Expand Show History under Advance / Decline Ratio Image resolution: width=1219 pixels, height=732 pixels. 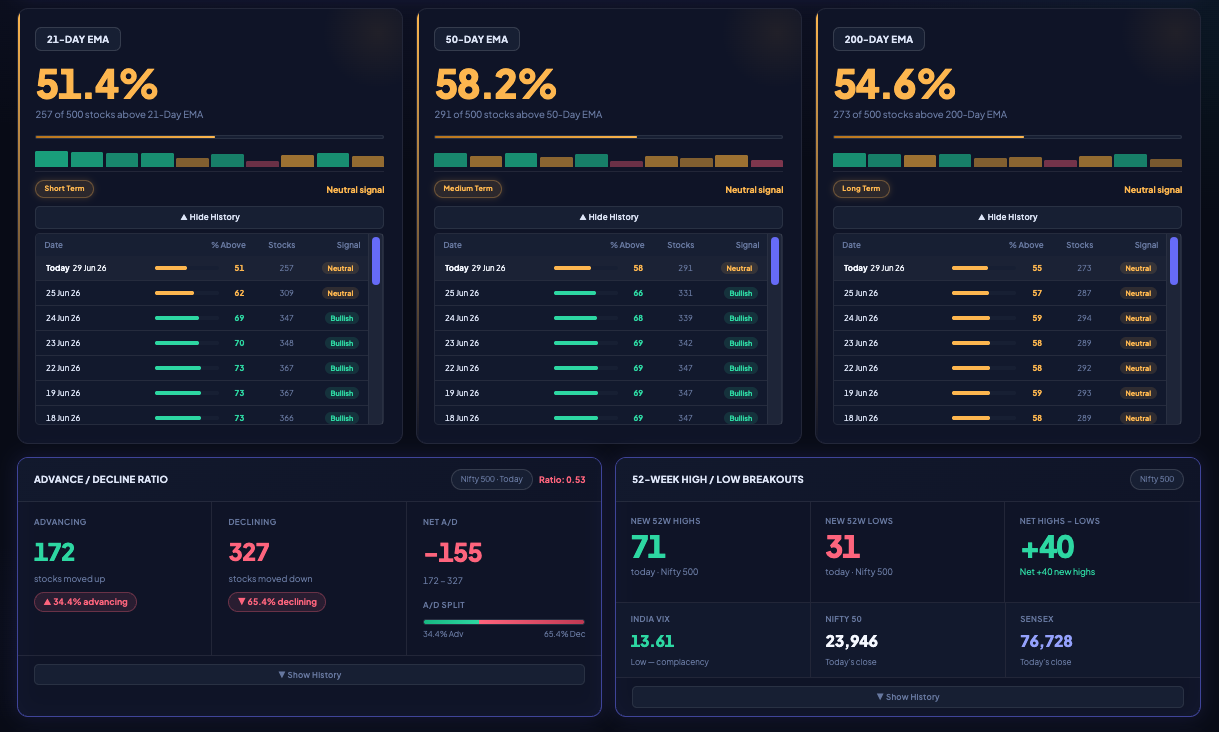(309, 675)
